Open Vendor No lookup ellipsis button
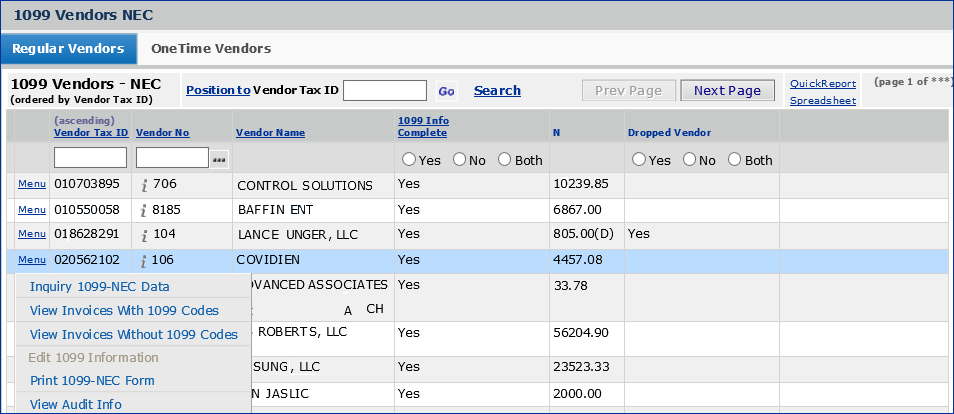954x414 pixels. (219, 159)
